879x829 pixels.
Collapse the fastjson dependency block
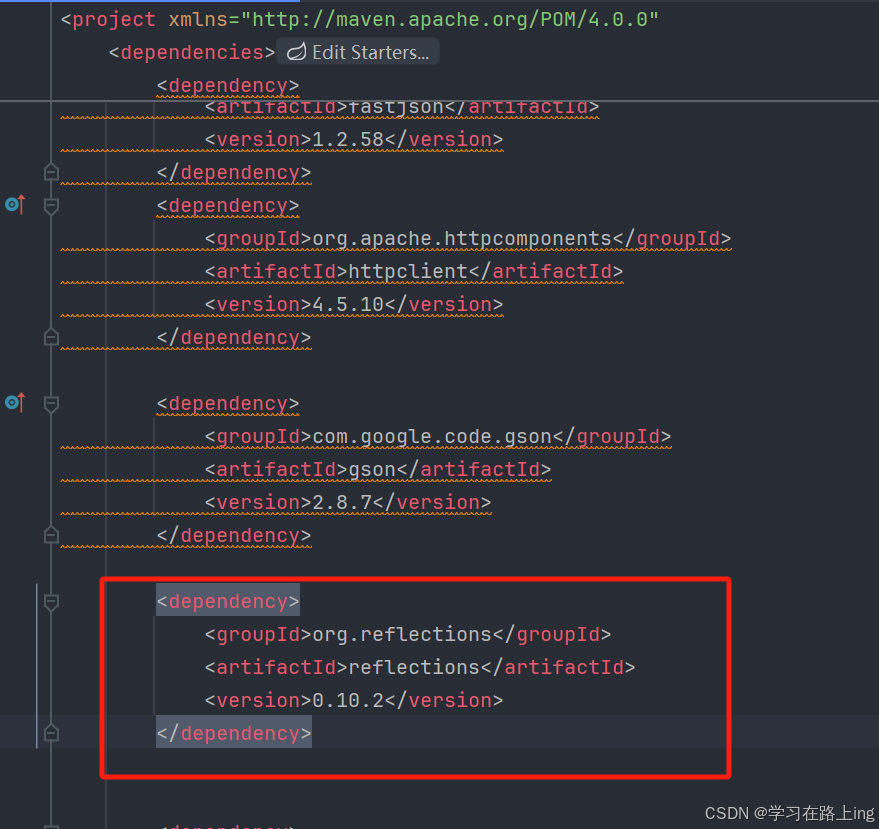51,171
